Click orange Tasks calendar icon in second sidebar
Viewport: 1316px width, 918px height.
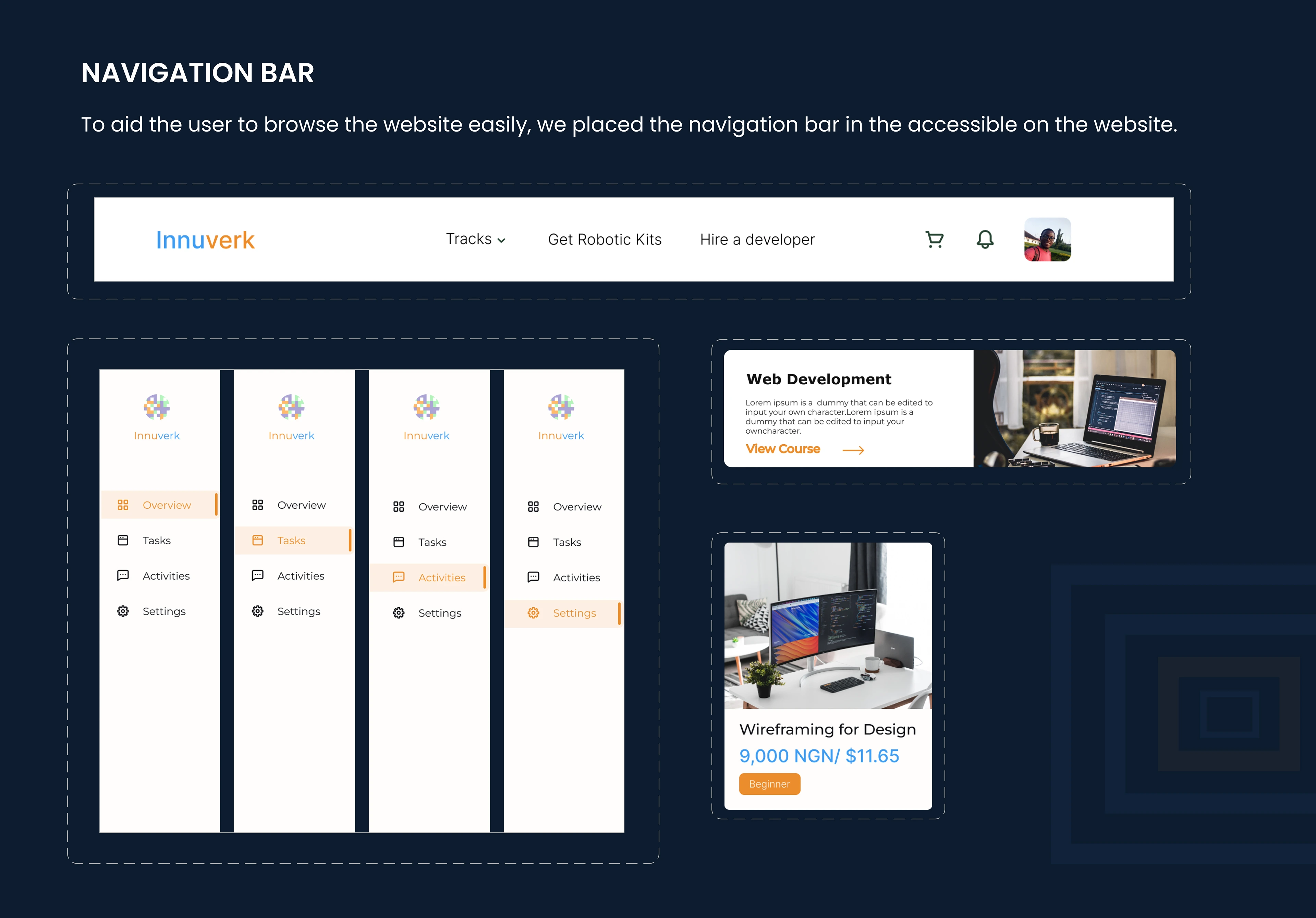coord(258,541)
